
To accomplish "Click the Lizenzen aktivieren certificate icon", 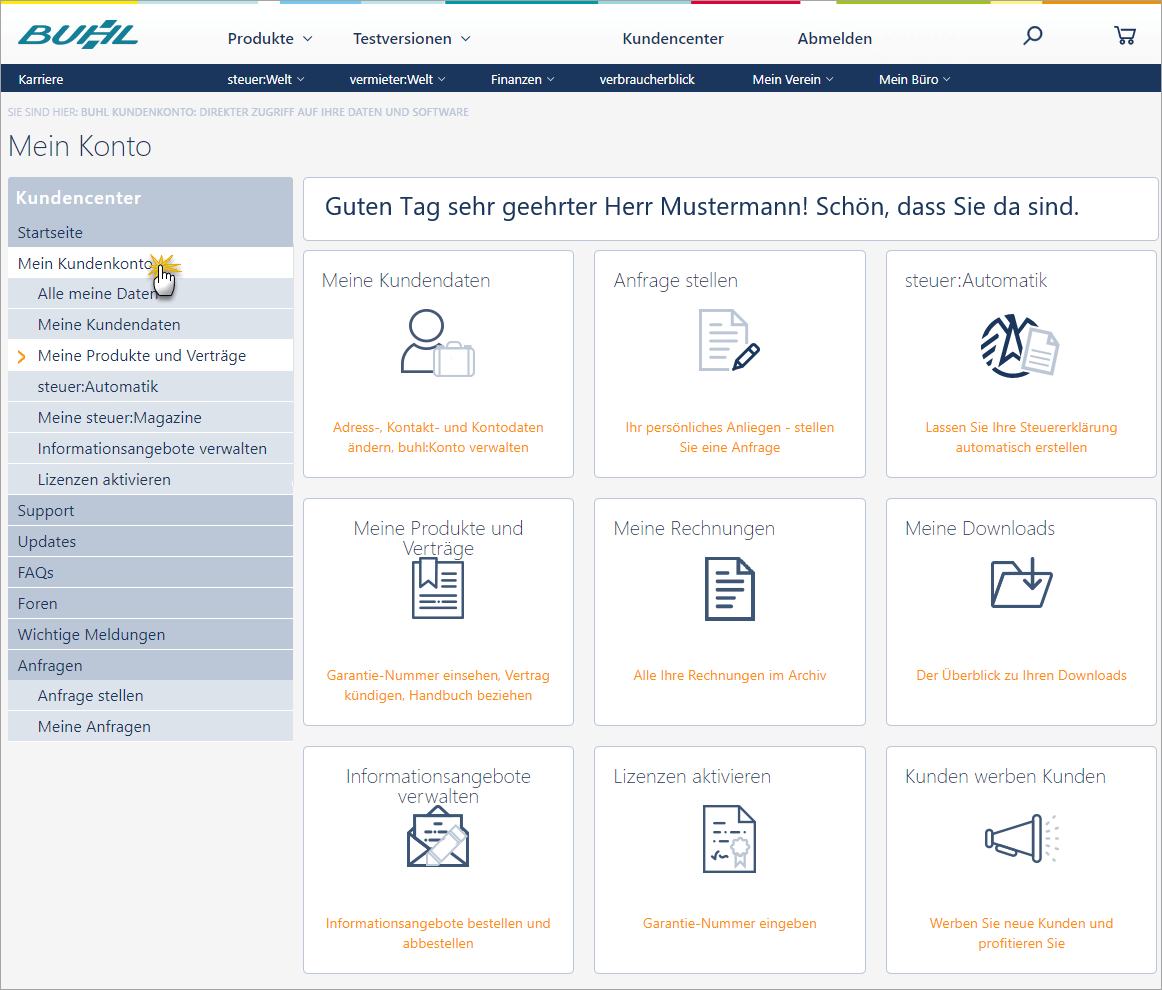I will coord(729,838).
